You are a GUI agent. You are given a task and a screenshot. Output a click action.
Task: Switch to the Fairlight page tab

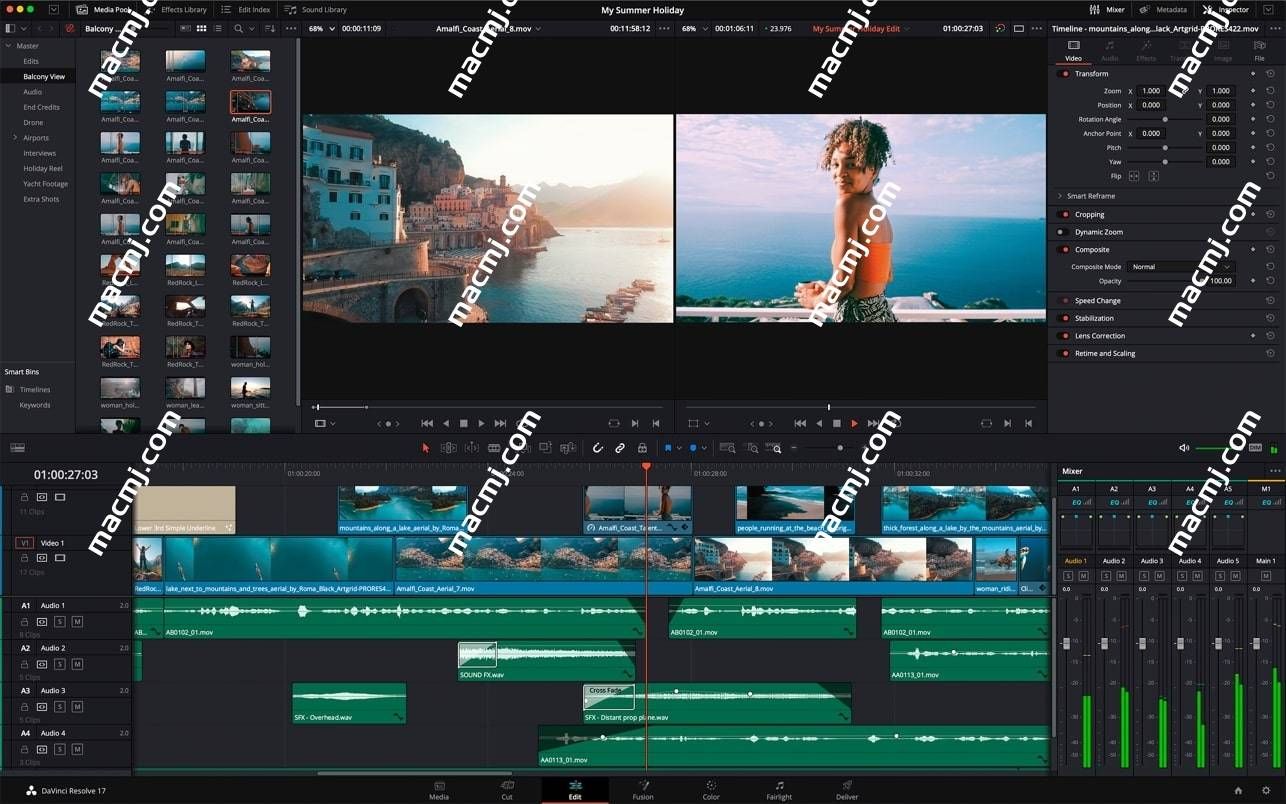tap(779, 790)
